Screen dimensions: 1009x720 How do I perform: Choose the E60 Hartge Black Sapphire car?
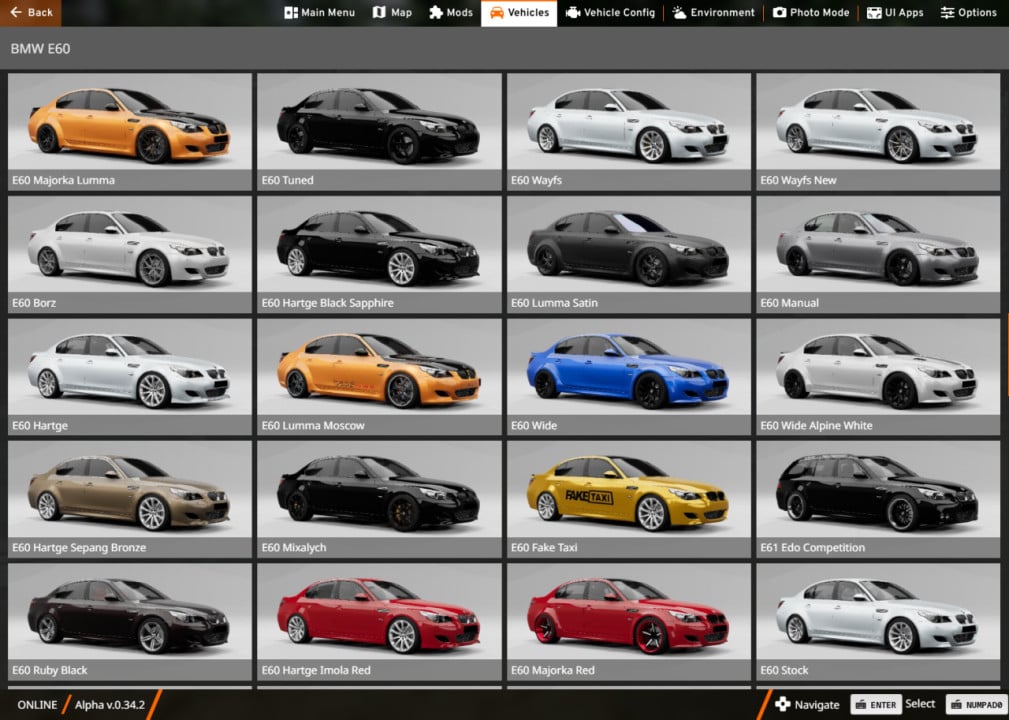(x=379, y=255)
